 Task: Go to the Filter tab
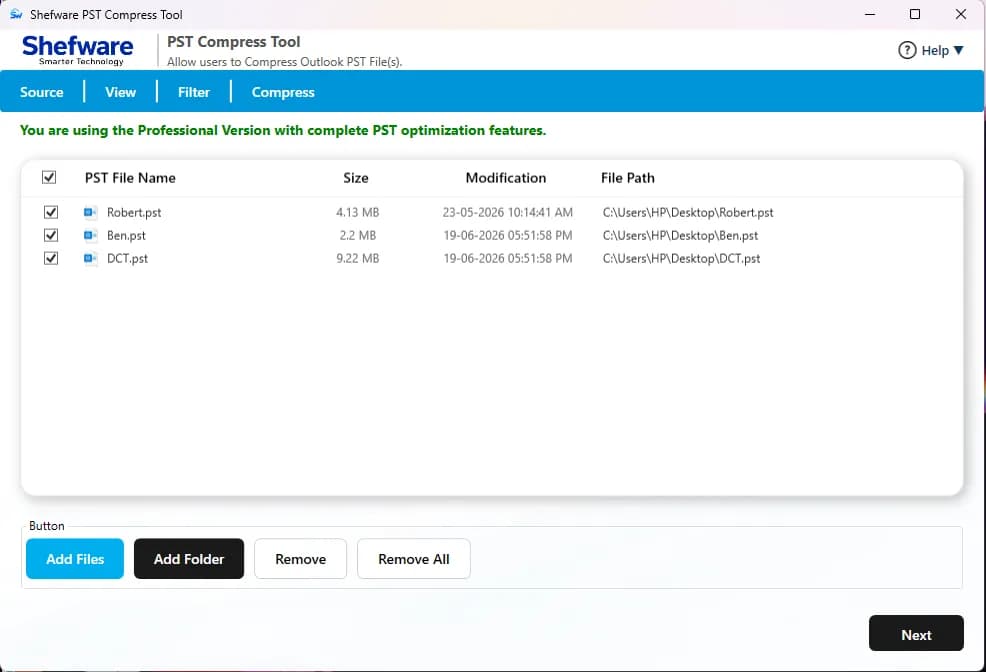pyautogui.click(x=194, y=92)
